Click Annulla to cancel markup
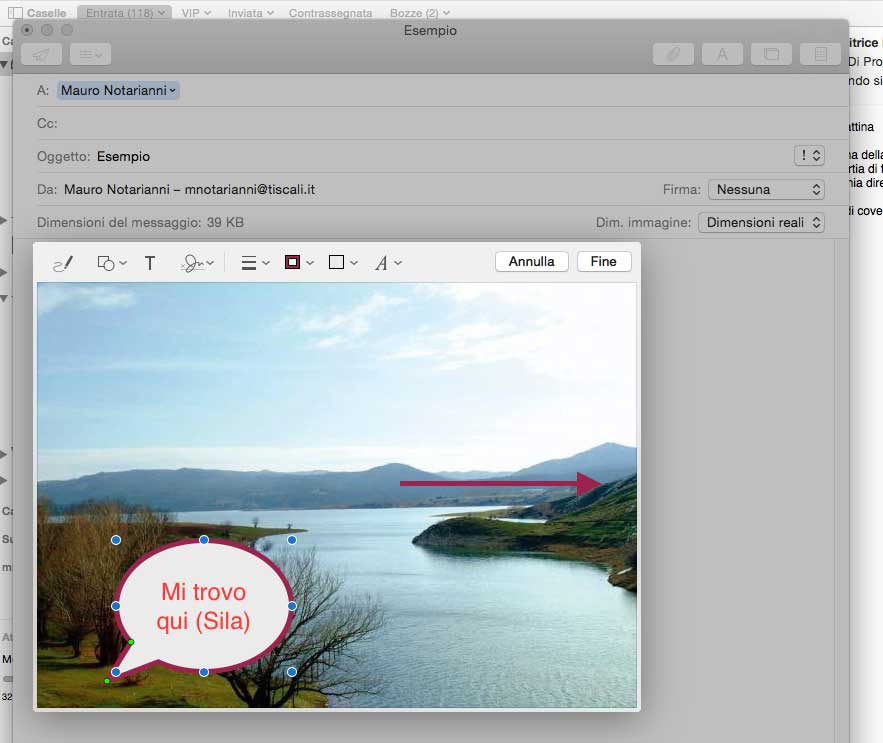The width and height of the screenshot is (883, 743). pyautogui.click(x=531, y=261)
